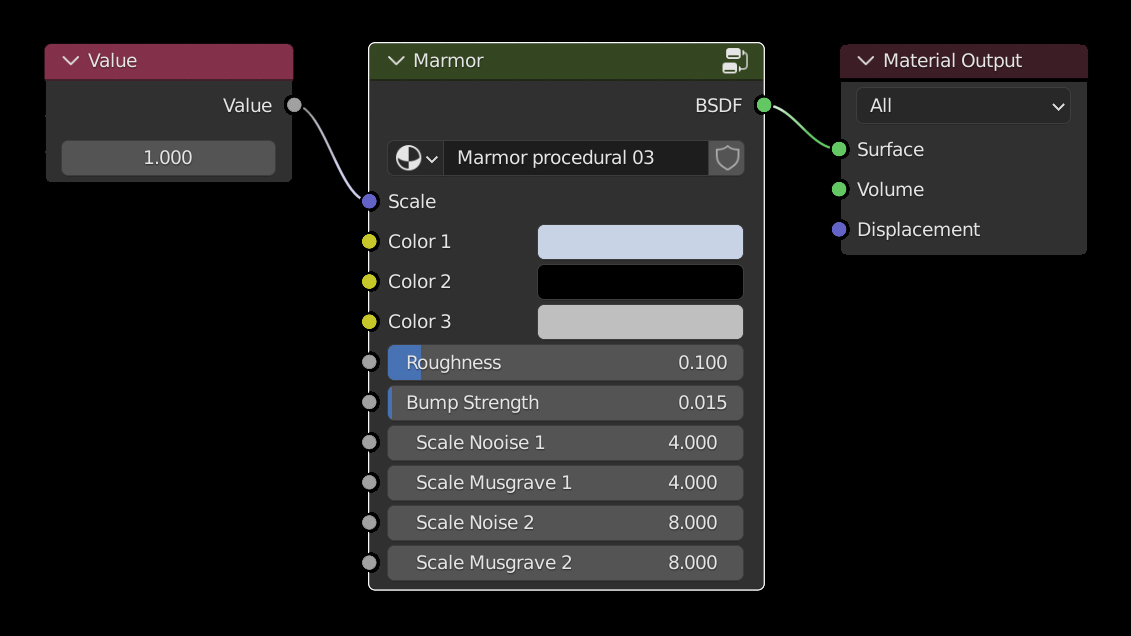This screenshot has width=1131, height=636.
Task: Click the Roughness slider
Action: [x=565, y=363]
